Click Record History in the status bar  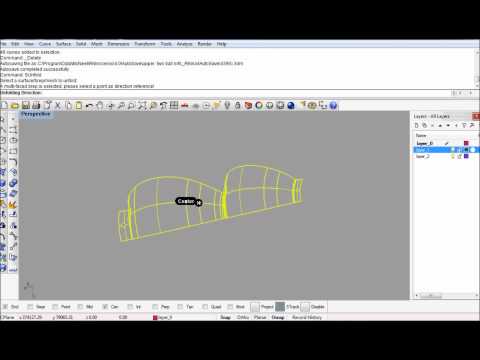click(307, 317)
